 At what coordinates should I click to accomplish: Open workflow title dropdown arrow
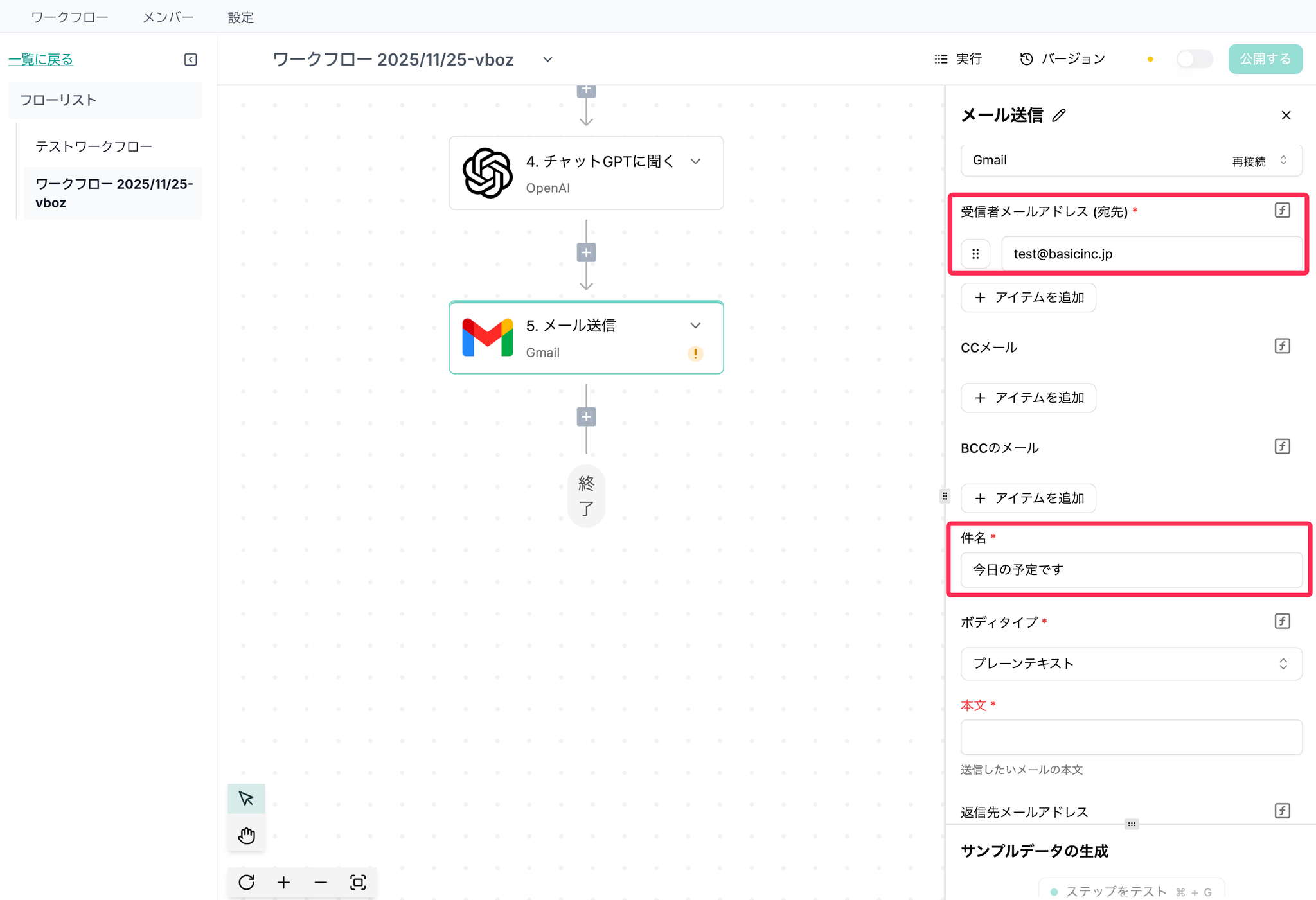pos(547,59)
